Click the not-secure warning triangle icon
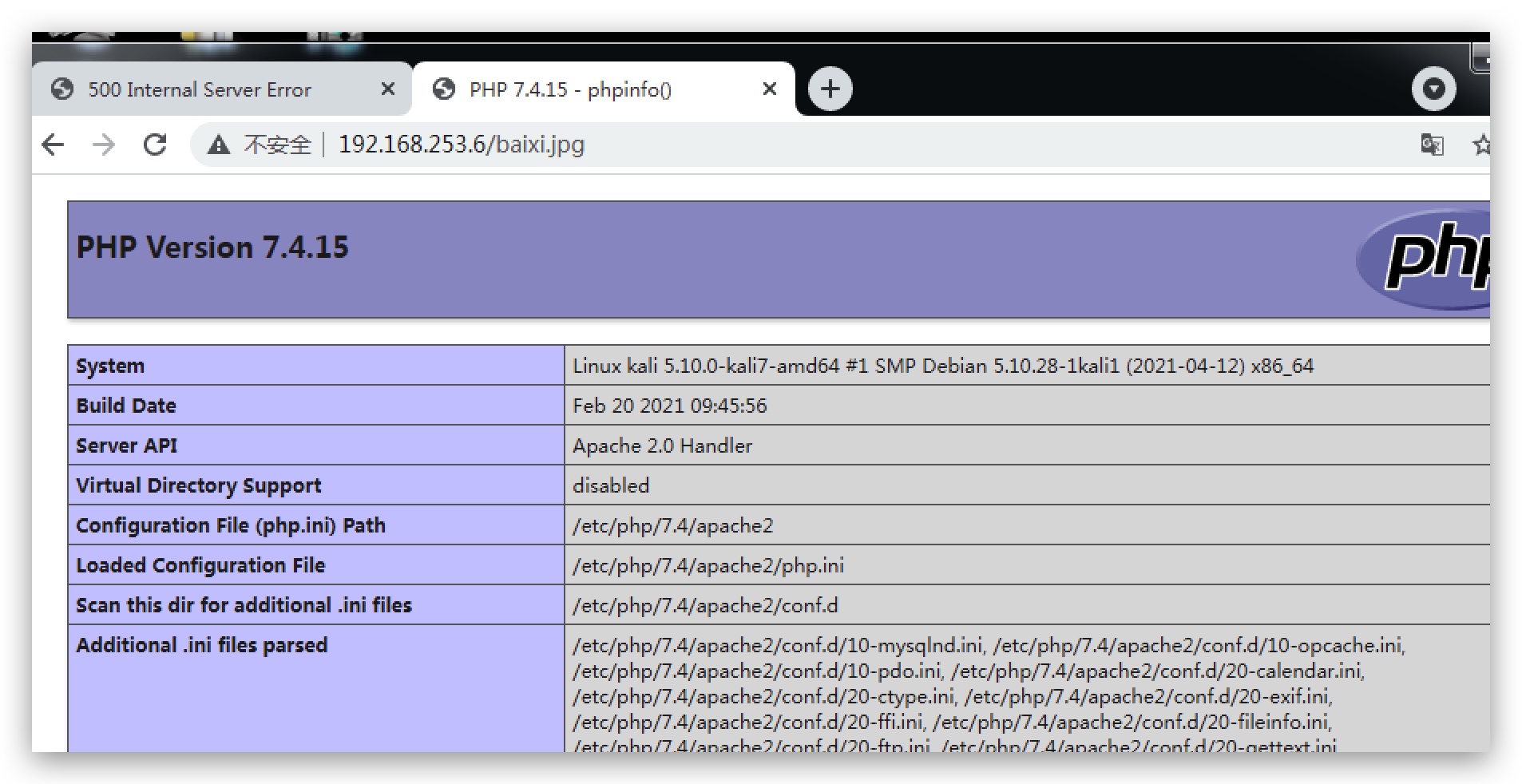 tap(218, 145)
